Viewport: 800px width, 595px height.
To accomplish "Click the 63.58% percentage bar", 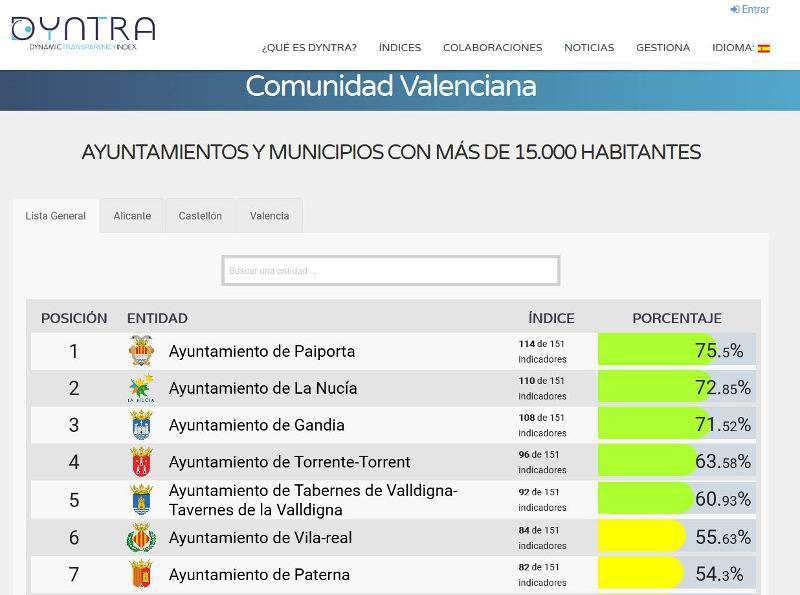I will (x=677, y=461).
